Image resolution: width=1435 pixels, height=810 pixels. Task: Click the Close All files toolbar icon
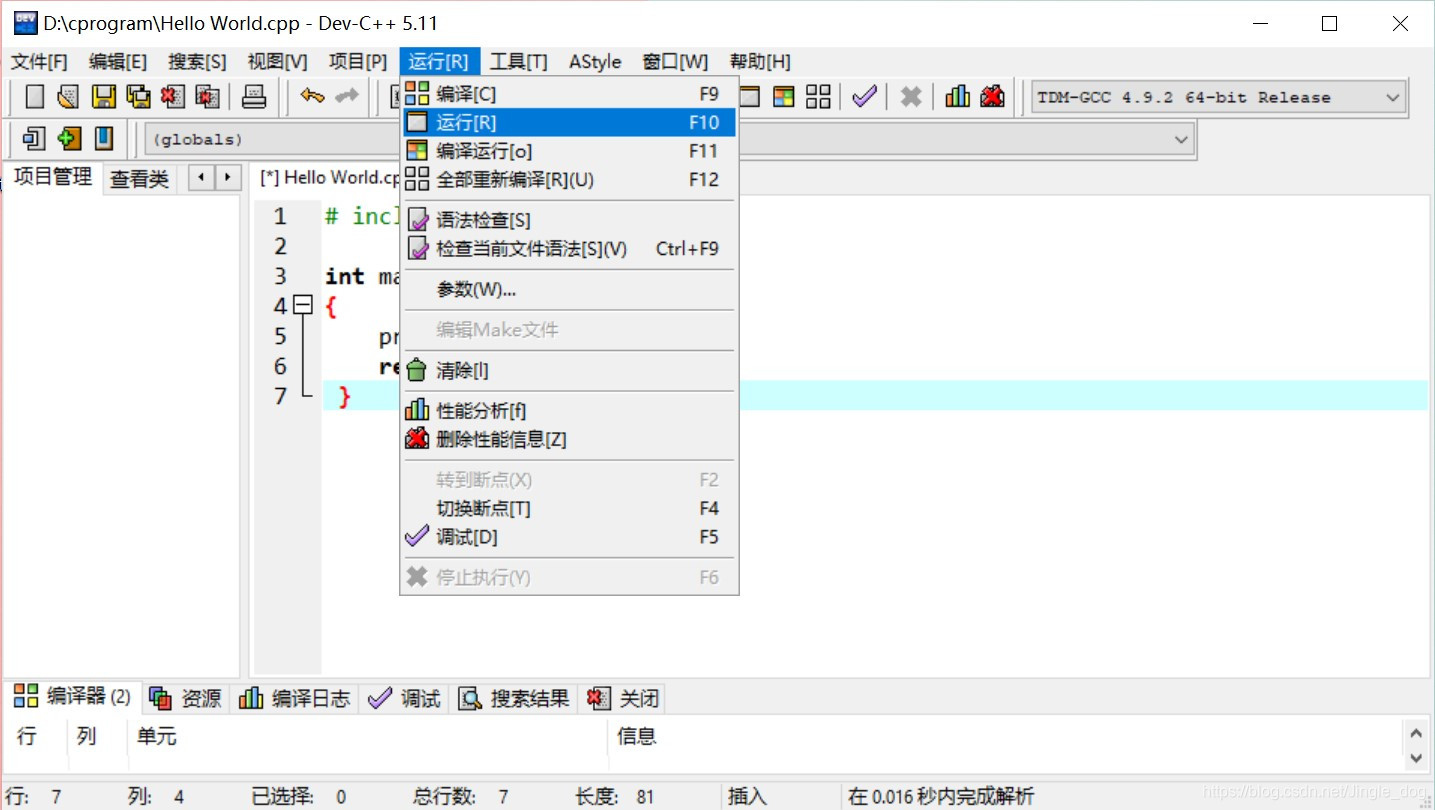tap(208, 97)
